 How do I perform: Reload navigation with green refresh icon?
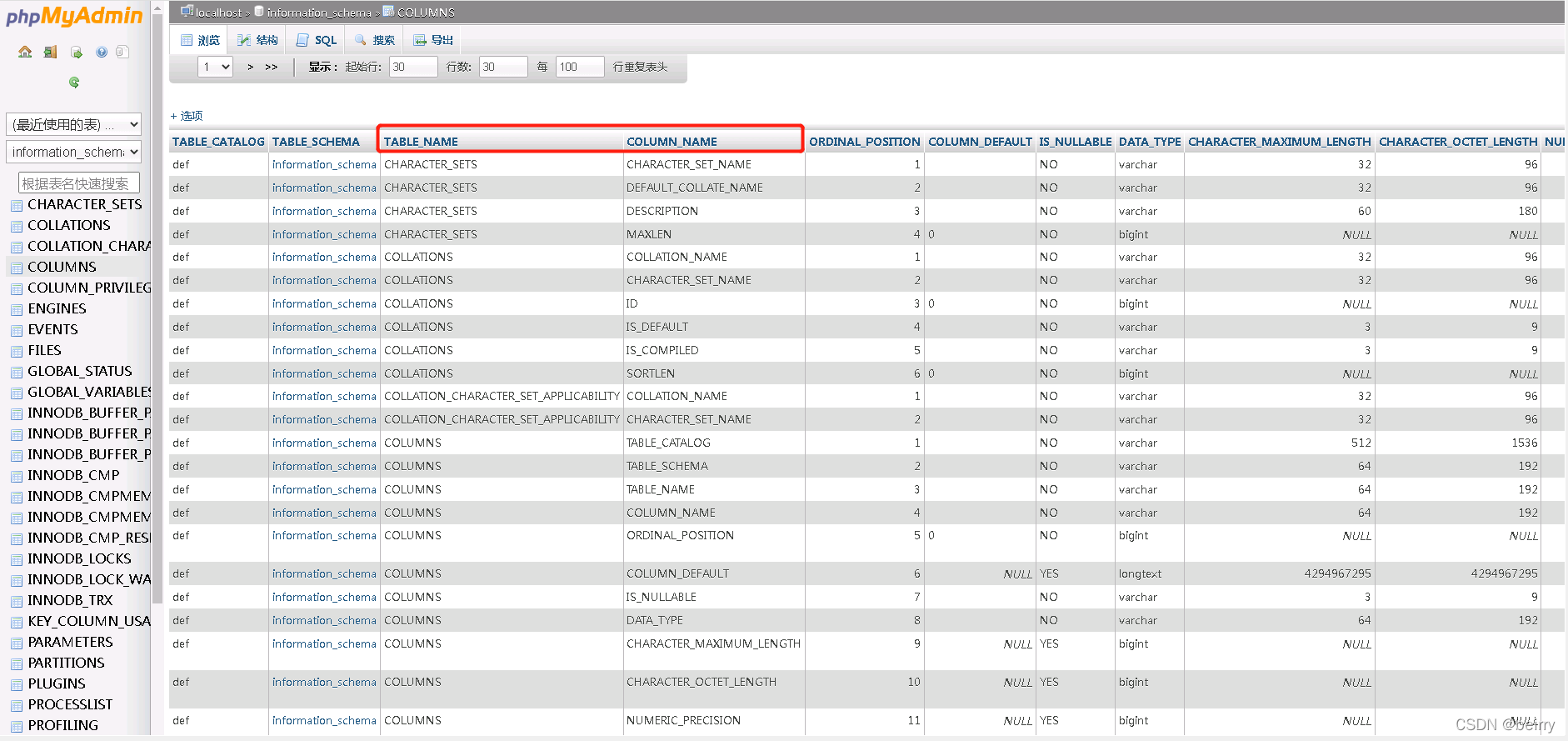pos(74,82)
